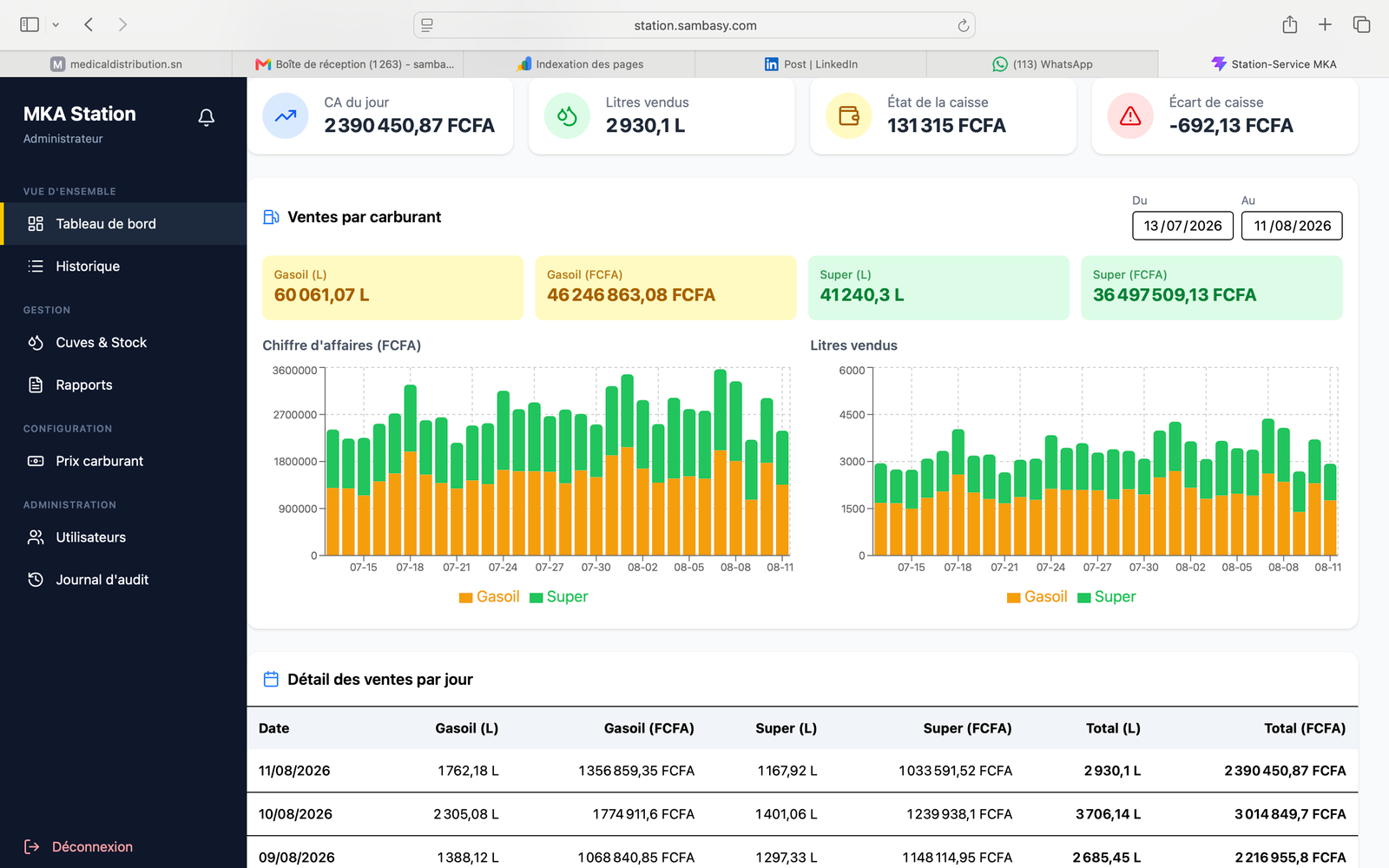Switch to the WhatsApp tab
This screenshot has height=868, width=1389.
(x=1043, y=64)
